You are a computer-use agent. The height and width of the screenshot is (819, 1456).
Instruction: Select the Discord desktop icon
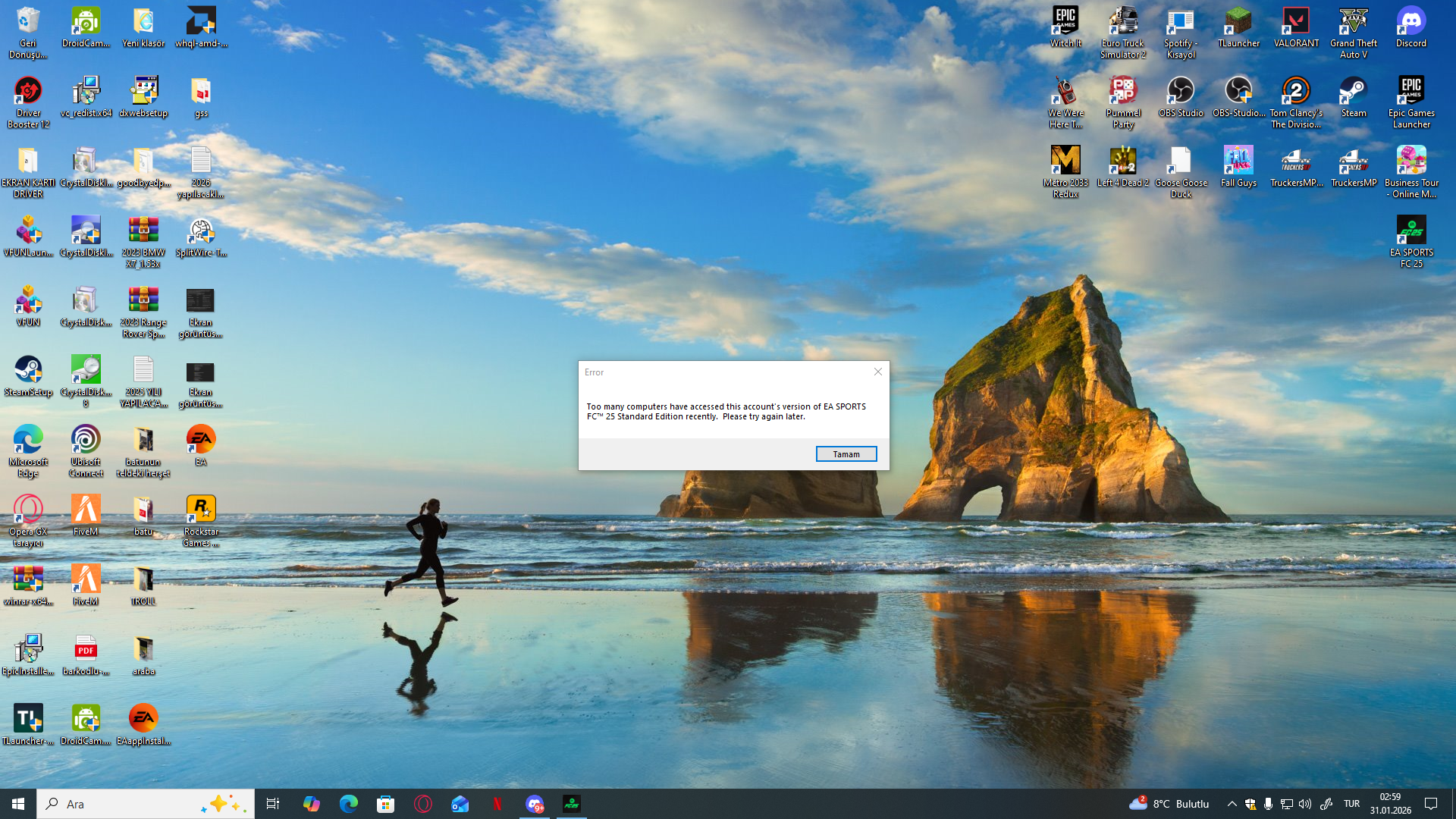[x=1411, y=28]
